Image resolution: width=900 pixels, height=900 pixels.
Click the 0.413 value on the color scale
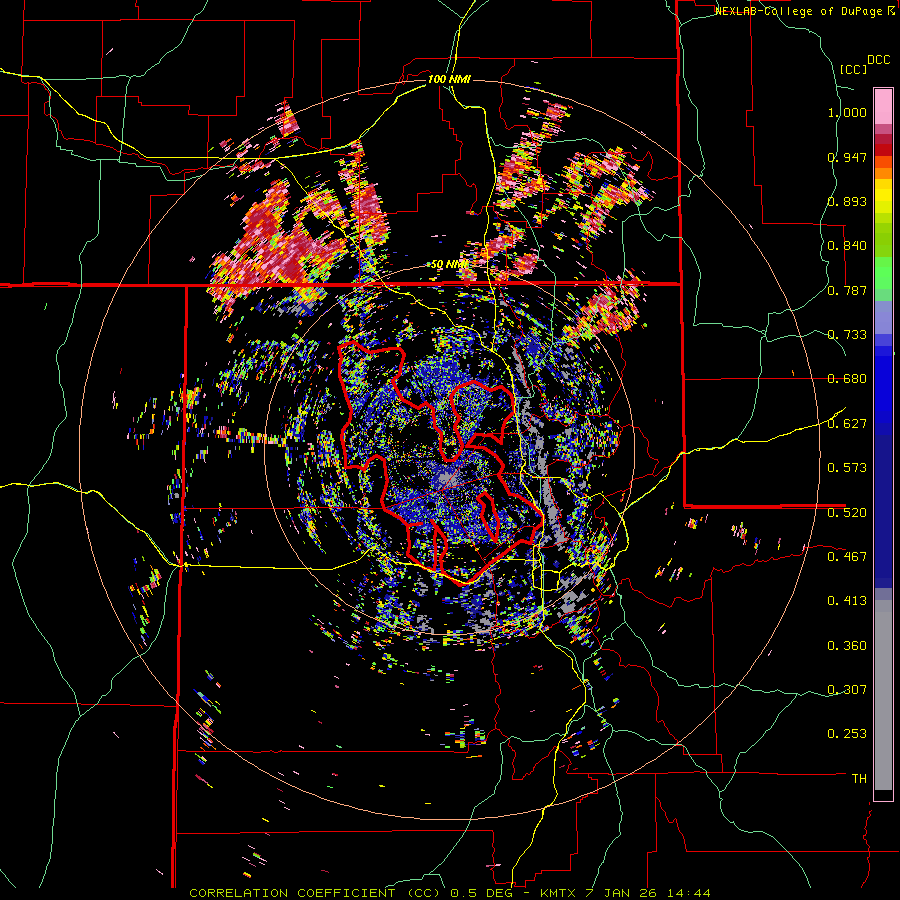(847, 601)
